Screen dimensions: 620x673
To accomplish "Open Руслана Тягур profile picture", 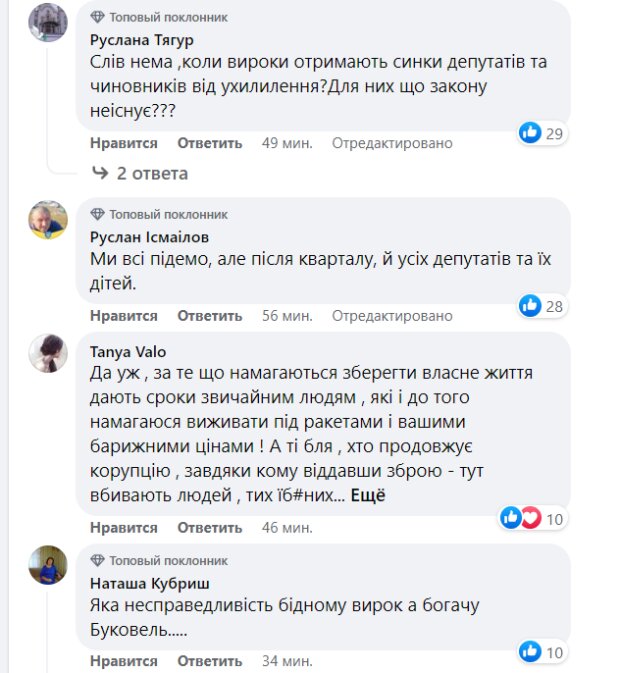I will [x=48, y=22].
